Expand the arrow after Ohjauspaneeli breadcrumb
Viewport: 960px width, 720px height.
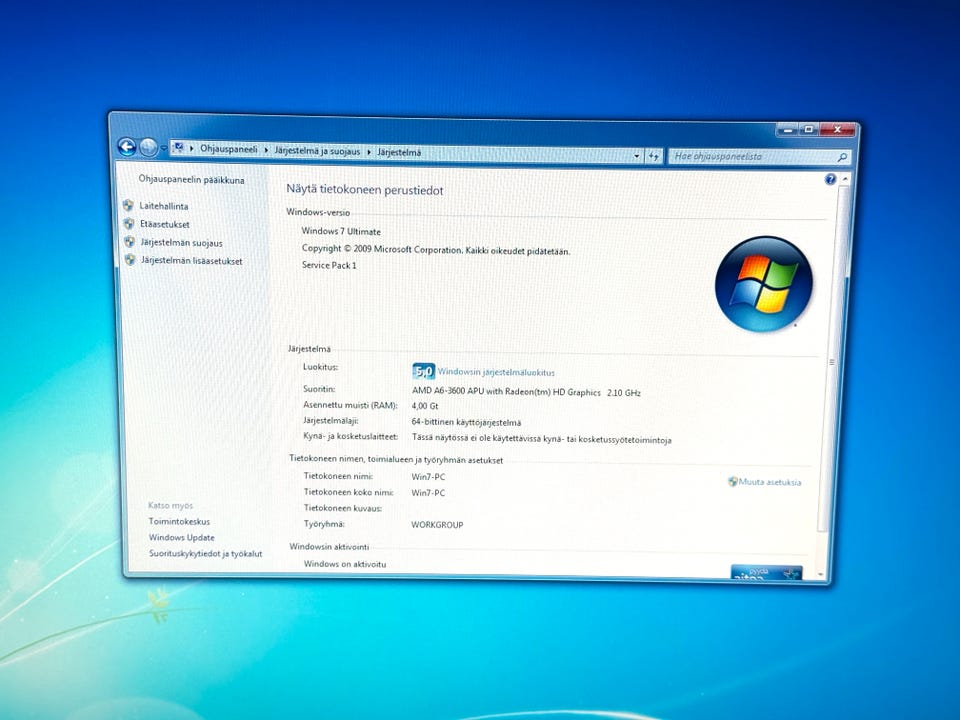[x=266, y=150]
